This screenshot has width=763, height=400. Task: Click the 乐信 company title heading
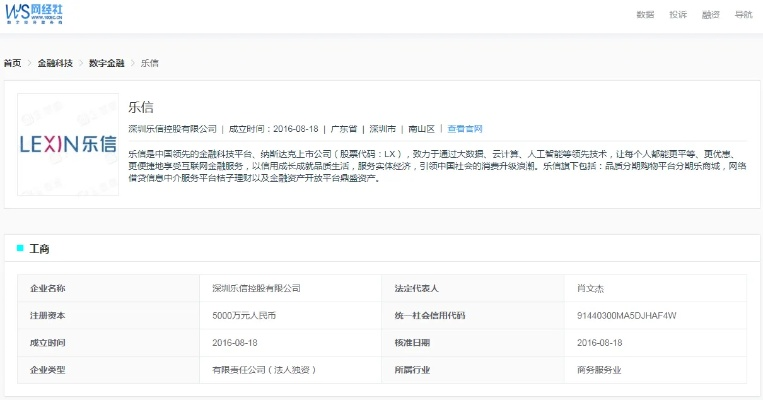pos(141,107)
